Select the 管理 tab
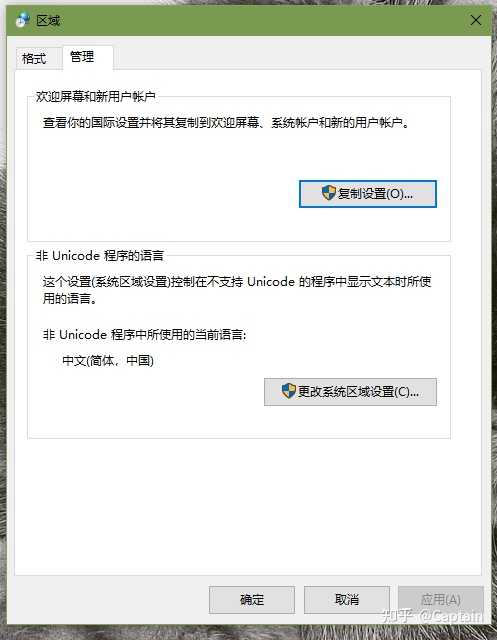This screenshot has height=640, width=497. [x=82, y=57]
